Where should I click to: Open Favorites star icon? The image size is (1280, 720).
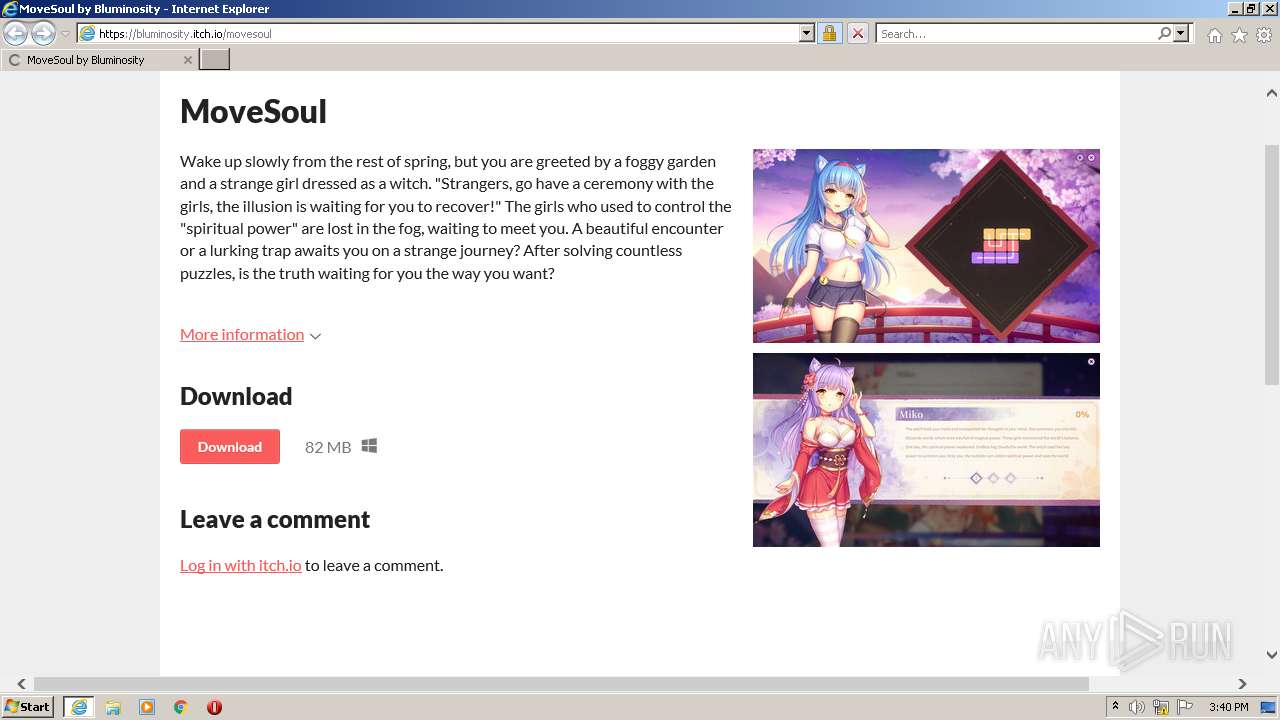pyautogui.click(x=1239, y=35)
